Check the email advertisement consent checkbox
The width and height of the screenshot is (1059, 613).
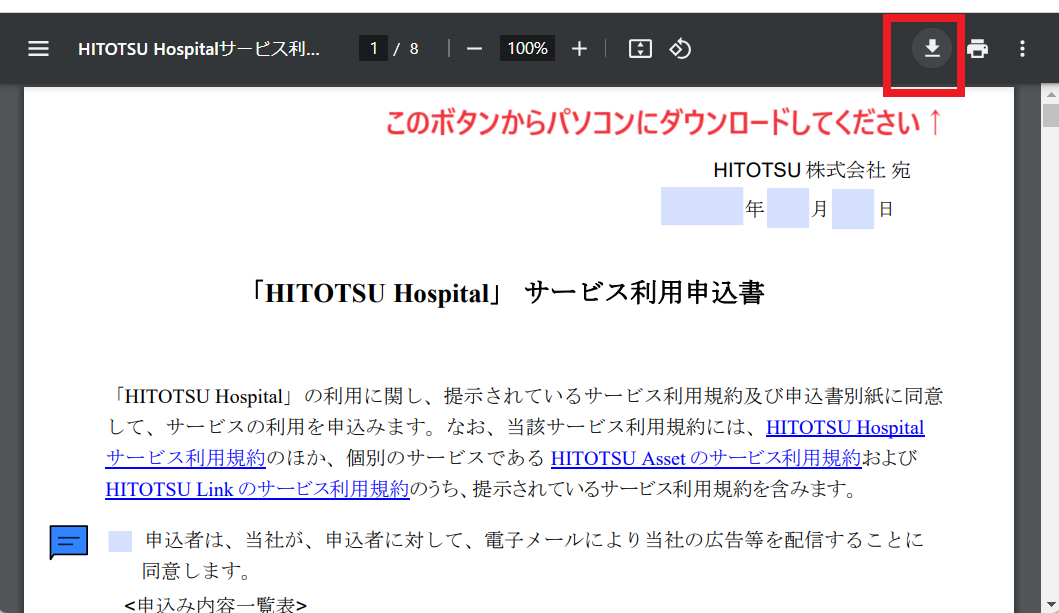pos(120,541)
